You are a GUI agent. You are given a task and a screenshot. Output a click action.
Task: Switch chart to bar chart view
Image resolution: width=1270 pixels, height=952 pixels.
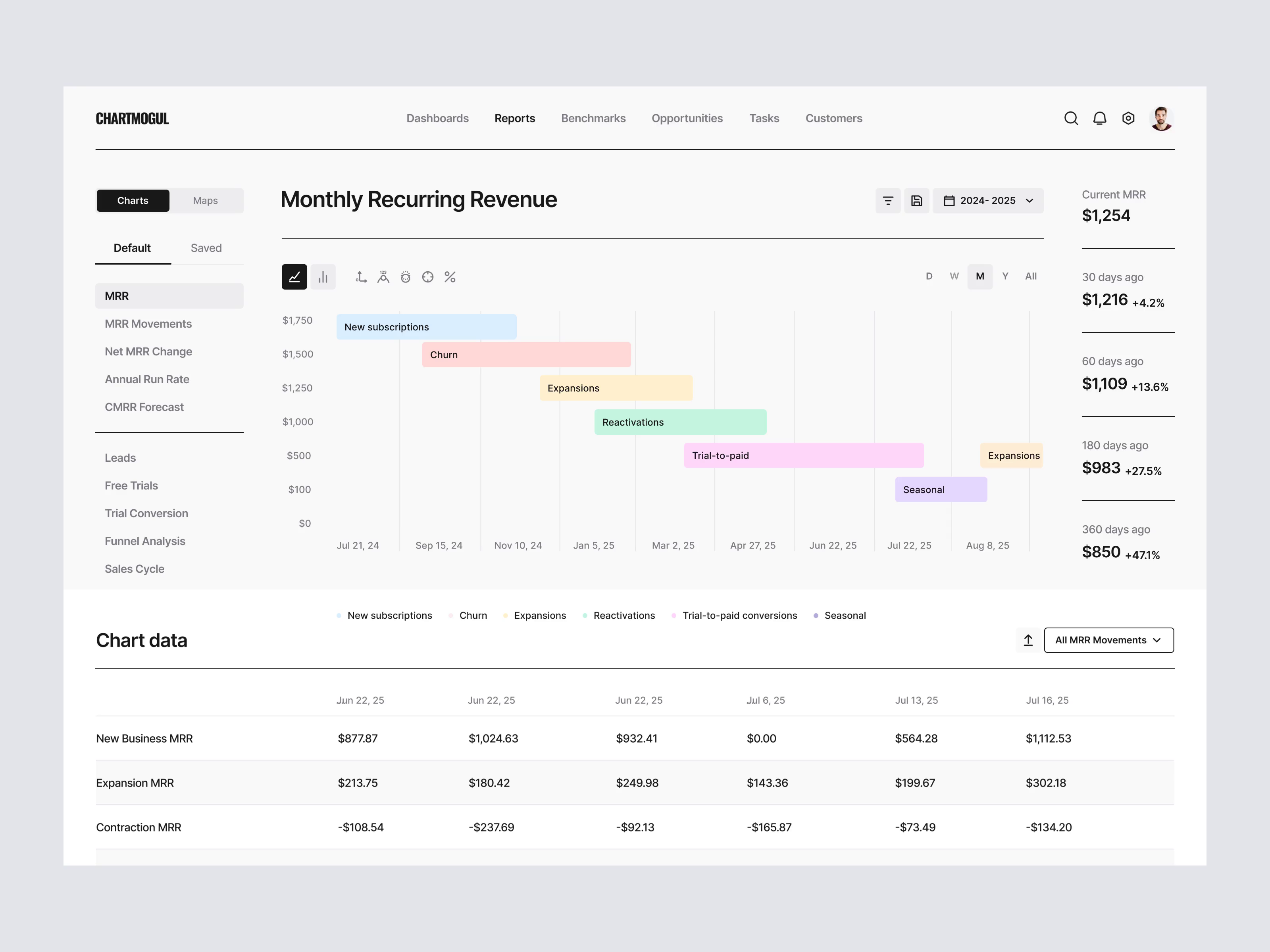tap(323, 276)
